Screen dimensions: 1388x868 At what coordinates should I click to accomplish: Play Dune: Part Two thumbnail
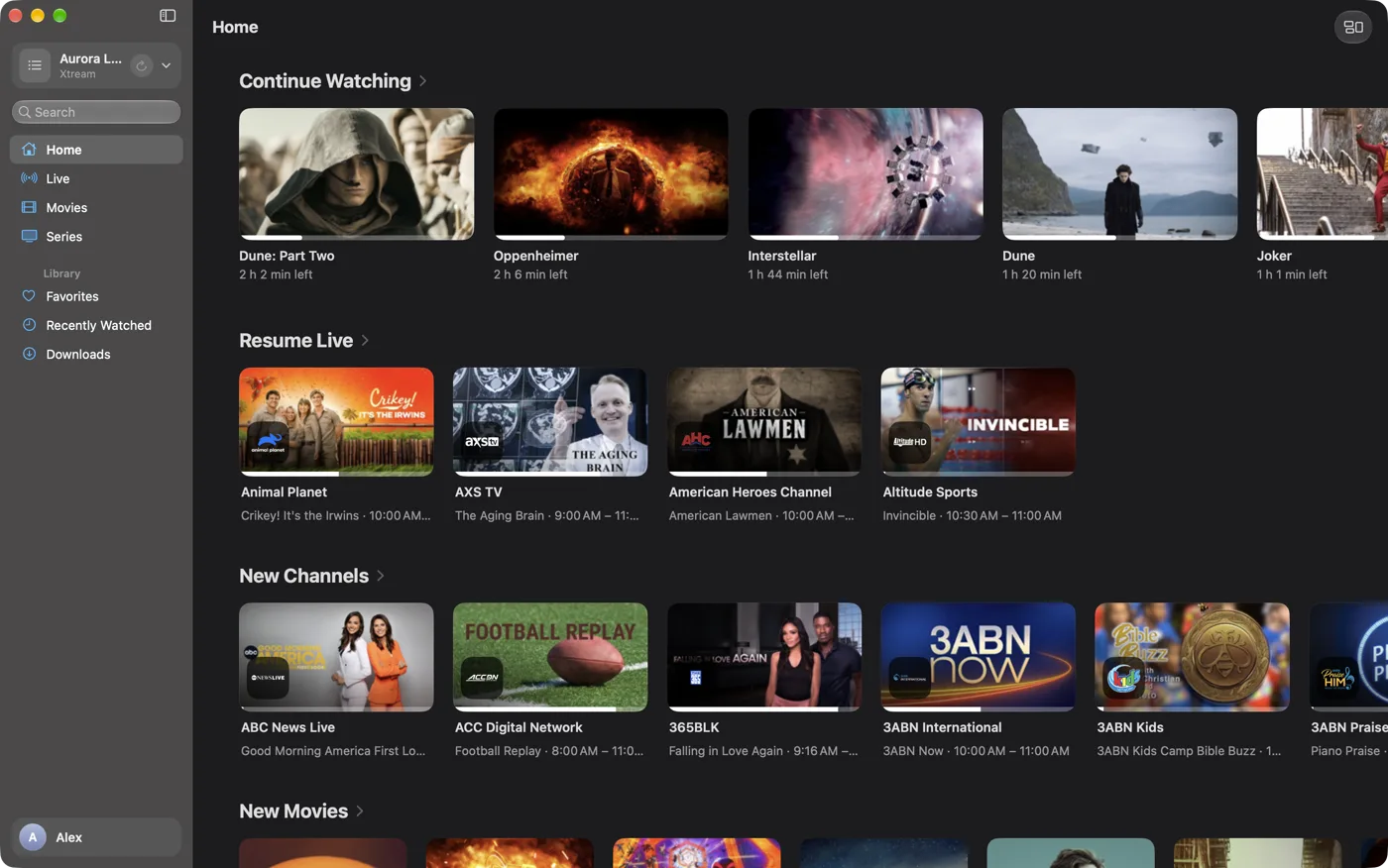coord(356,173)
